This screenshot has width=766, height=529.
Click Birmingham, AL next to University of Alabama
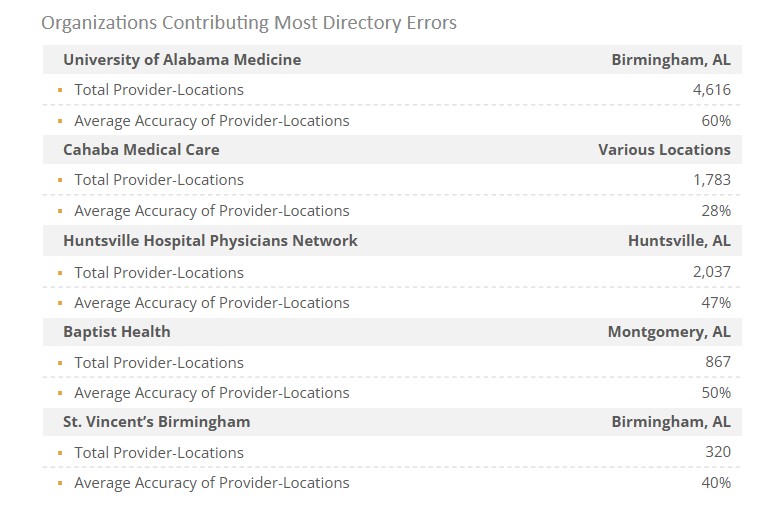(x=671, y=60)
